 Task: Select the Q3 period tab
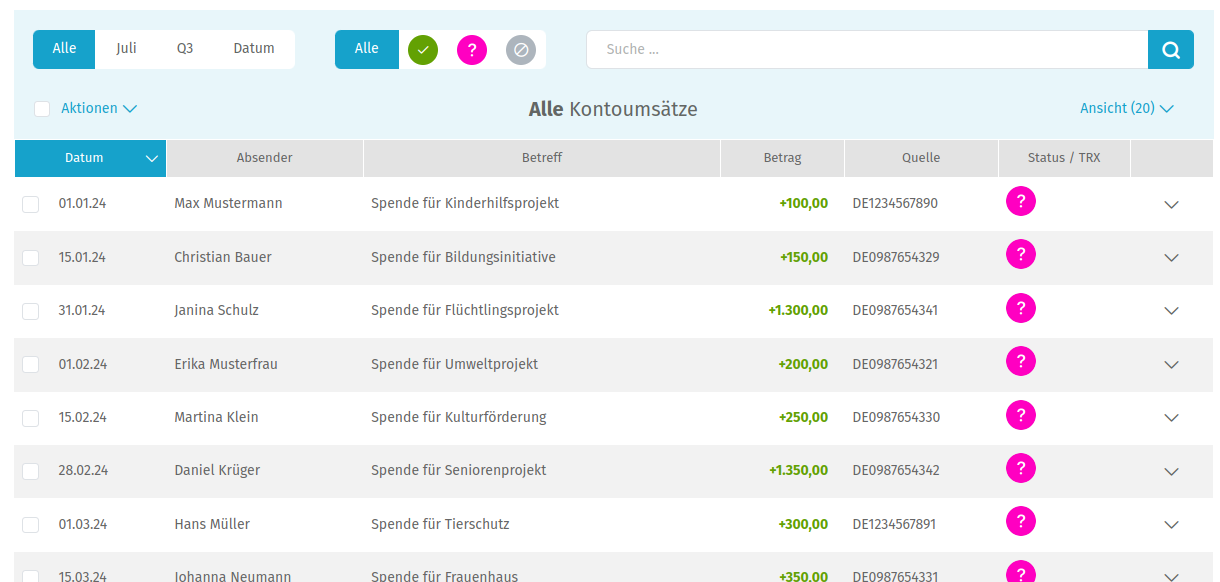[x=185, y=49]
